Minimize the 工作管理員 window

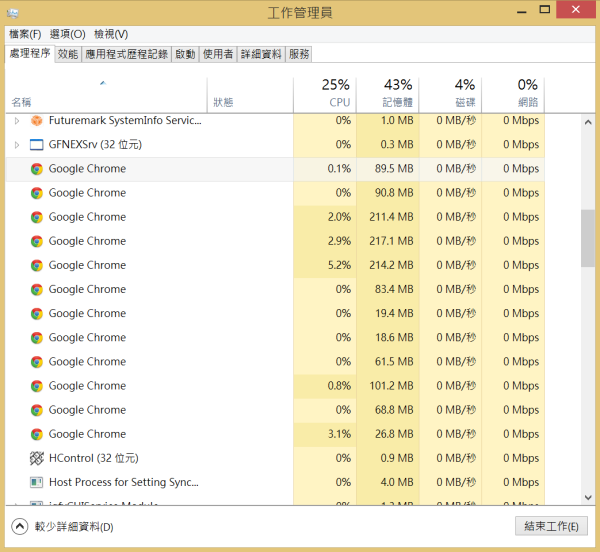tap(522, 10)
